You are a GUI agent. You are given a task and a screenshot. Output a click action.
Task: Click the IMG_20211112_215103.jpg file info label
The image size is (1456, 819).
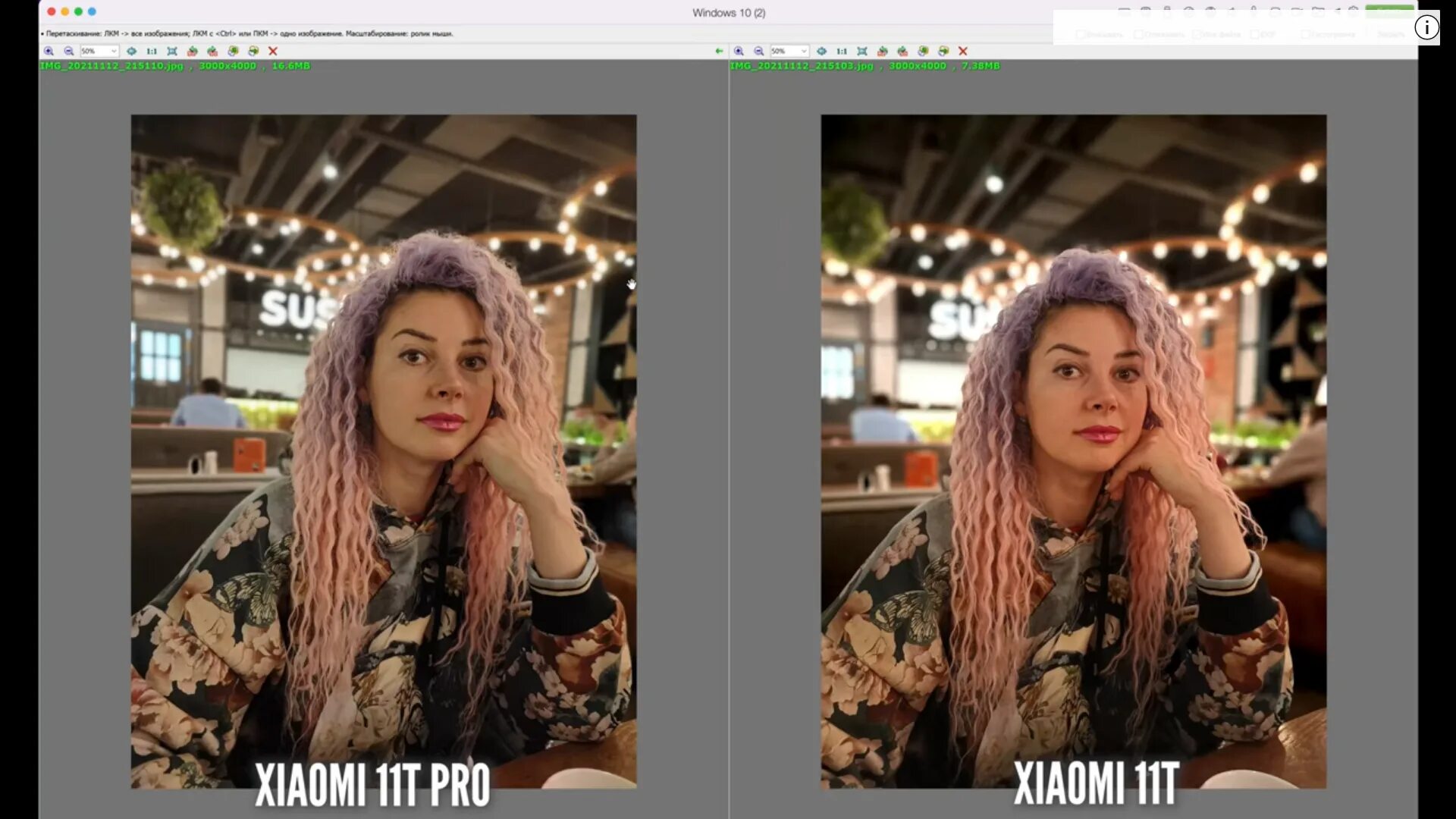pyautogui.click(x=864, y=66)
